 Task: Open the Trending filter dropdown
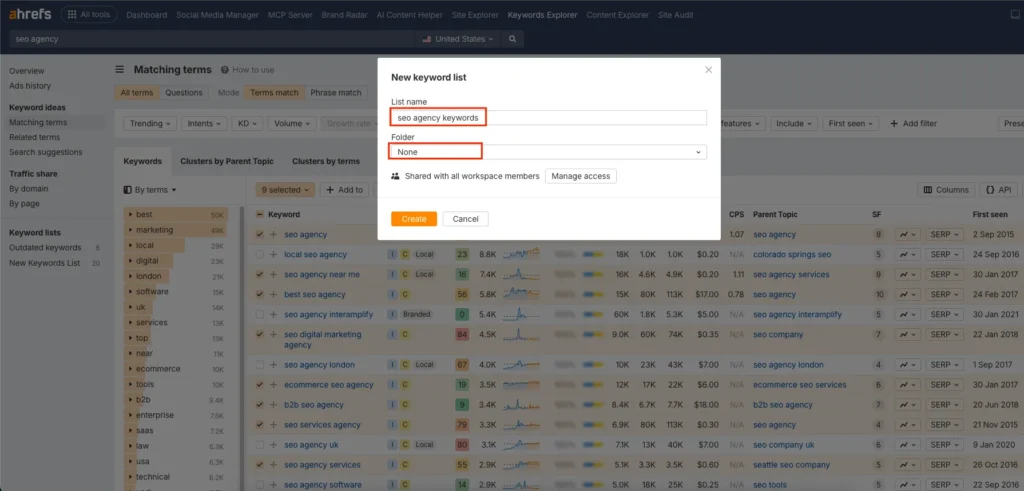pos(150,123)
